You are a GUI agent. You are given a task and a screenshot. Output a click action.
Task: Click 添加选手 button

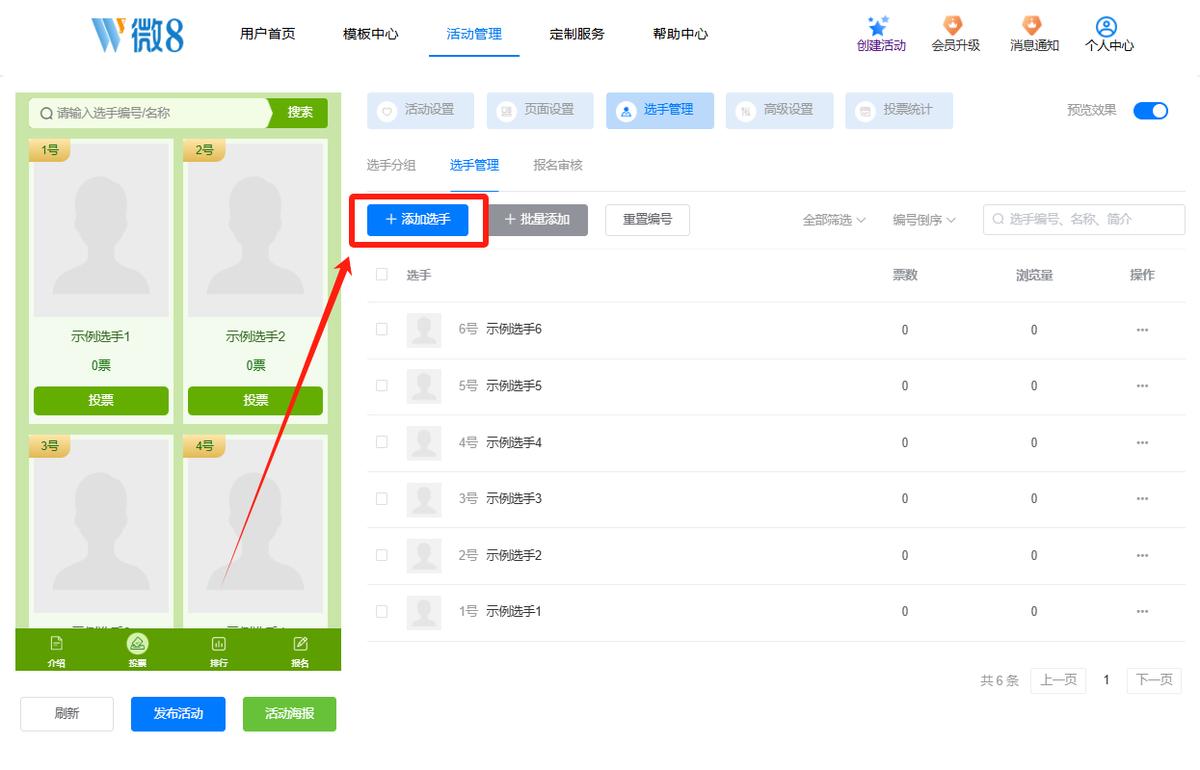tap(418, 220)
